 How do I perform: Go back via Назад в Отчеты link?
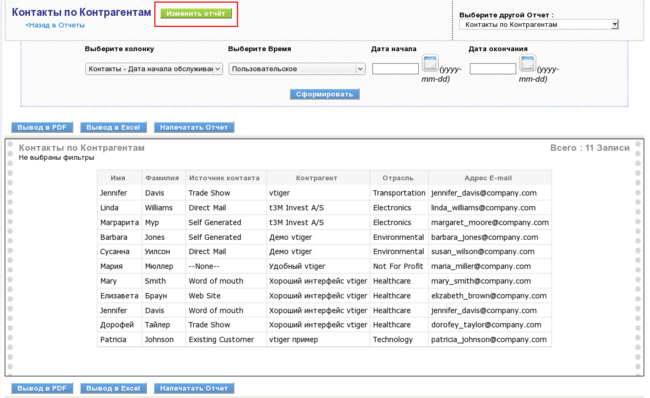[x=55, y=25]
